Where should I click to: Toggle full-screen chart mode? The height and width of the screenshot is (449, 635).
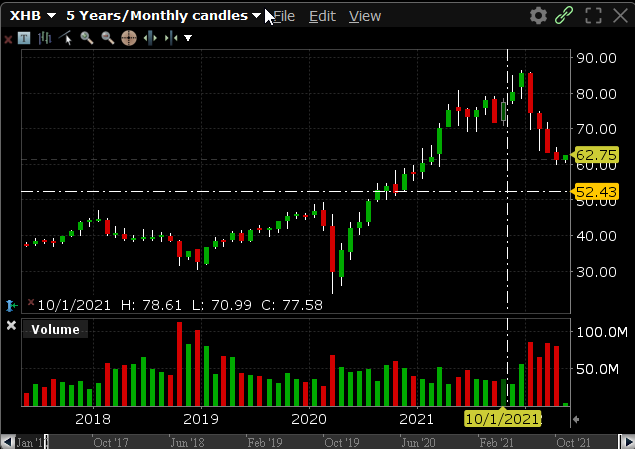coord(593,16)
